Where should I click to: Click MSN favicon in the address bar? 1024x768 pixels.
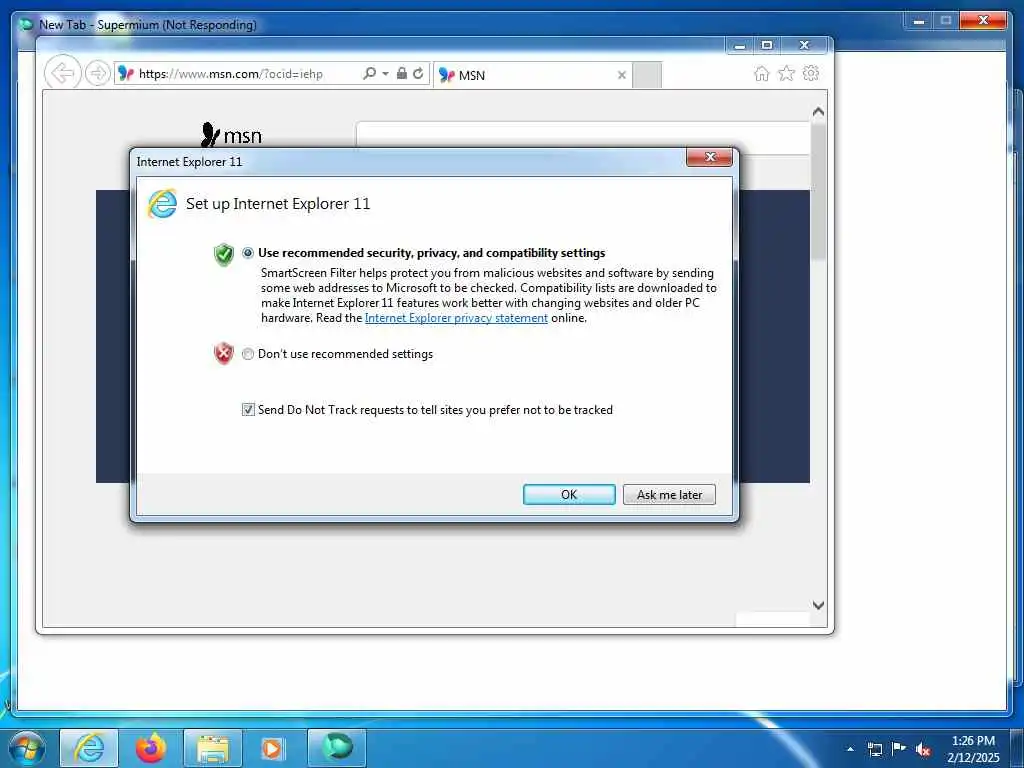coord(125,74)
